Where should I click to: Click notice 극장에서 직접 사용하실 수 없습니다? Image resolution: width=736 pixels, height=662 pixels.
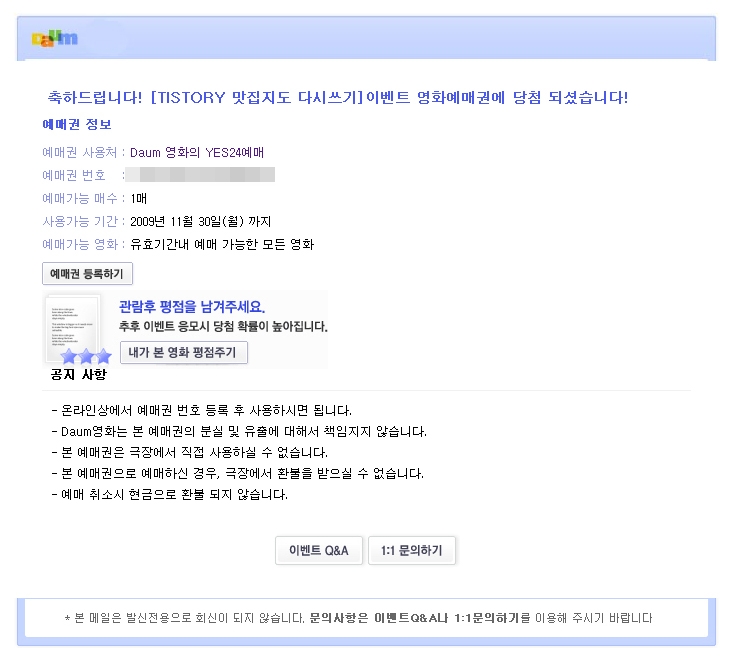pos(190,453)
